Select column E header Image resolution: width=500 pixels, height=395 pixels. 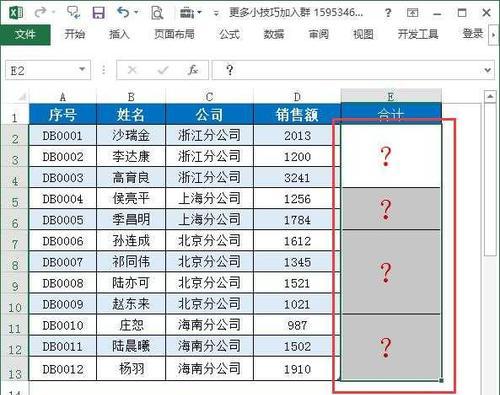(x=391, y=96)
